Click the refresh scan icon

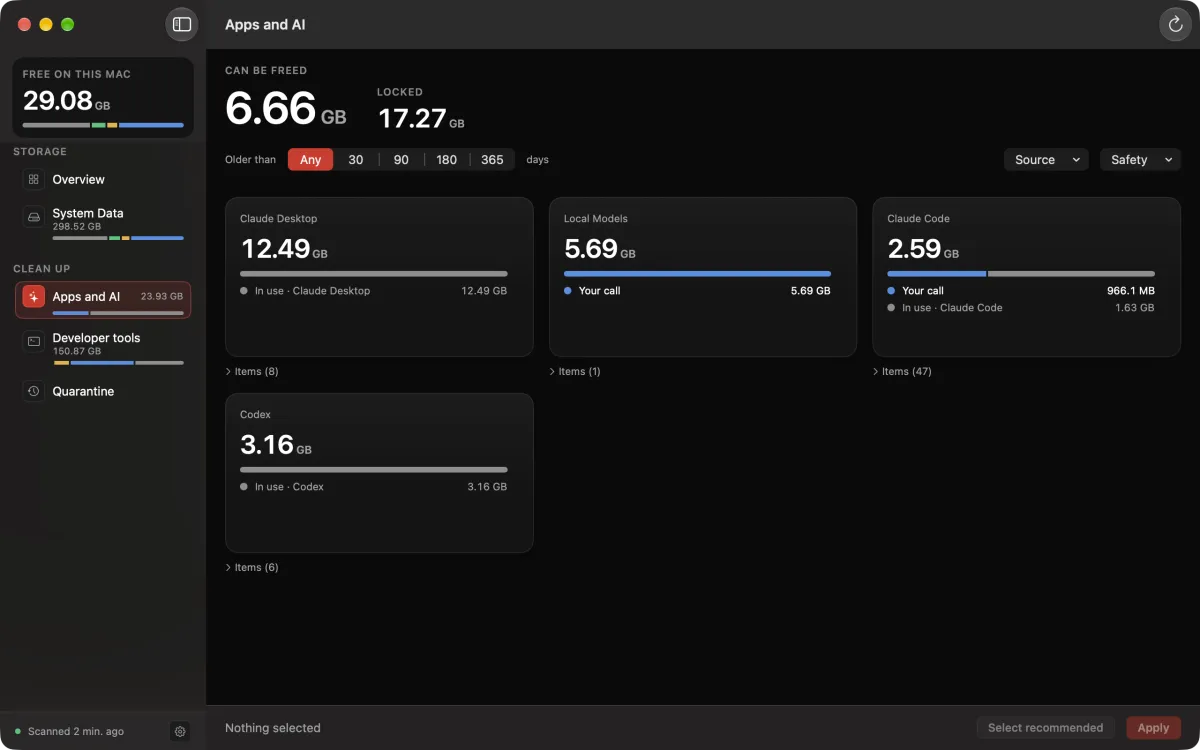tap(1175, 24)
